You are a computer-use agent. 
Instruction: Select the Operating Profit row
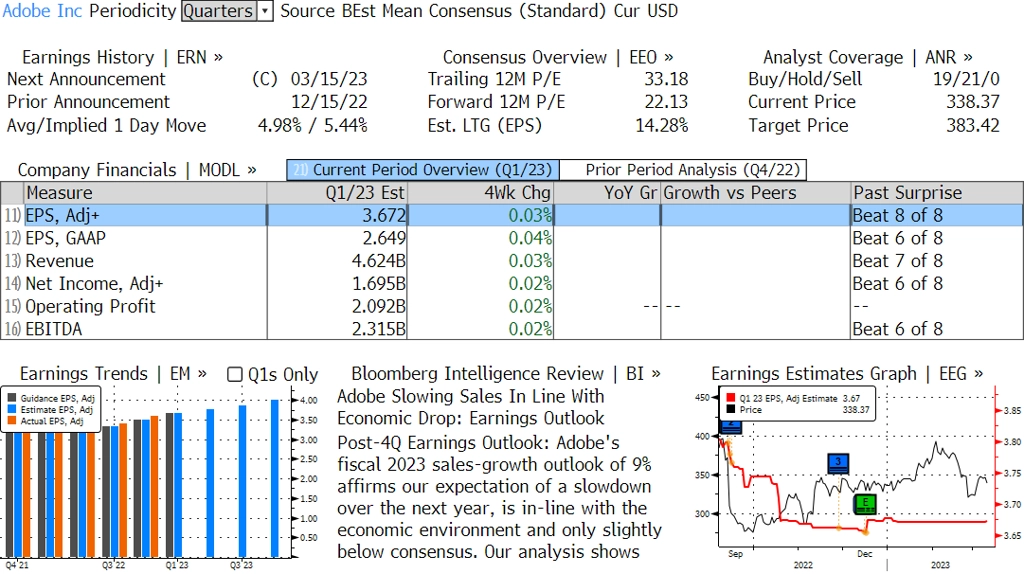(512, 306)
